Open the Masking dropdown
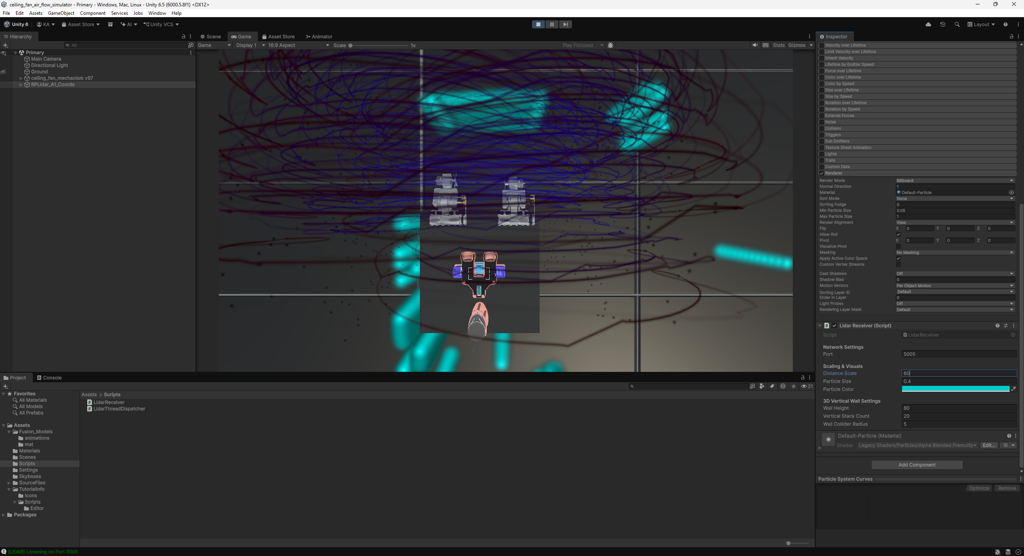This screenshot has height=556, width=1024. coord(955,252)
